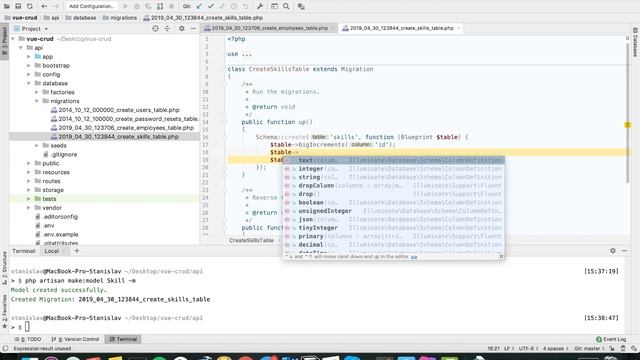Click the vue-crud breadcrumb
Viewport: 640px width, 360px height.
[21, 18]
